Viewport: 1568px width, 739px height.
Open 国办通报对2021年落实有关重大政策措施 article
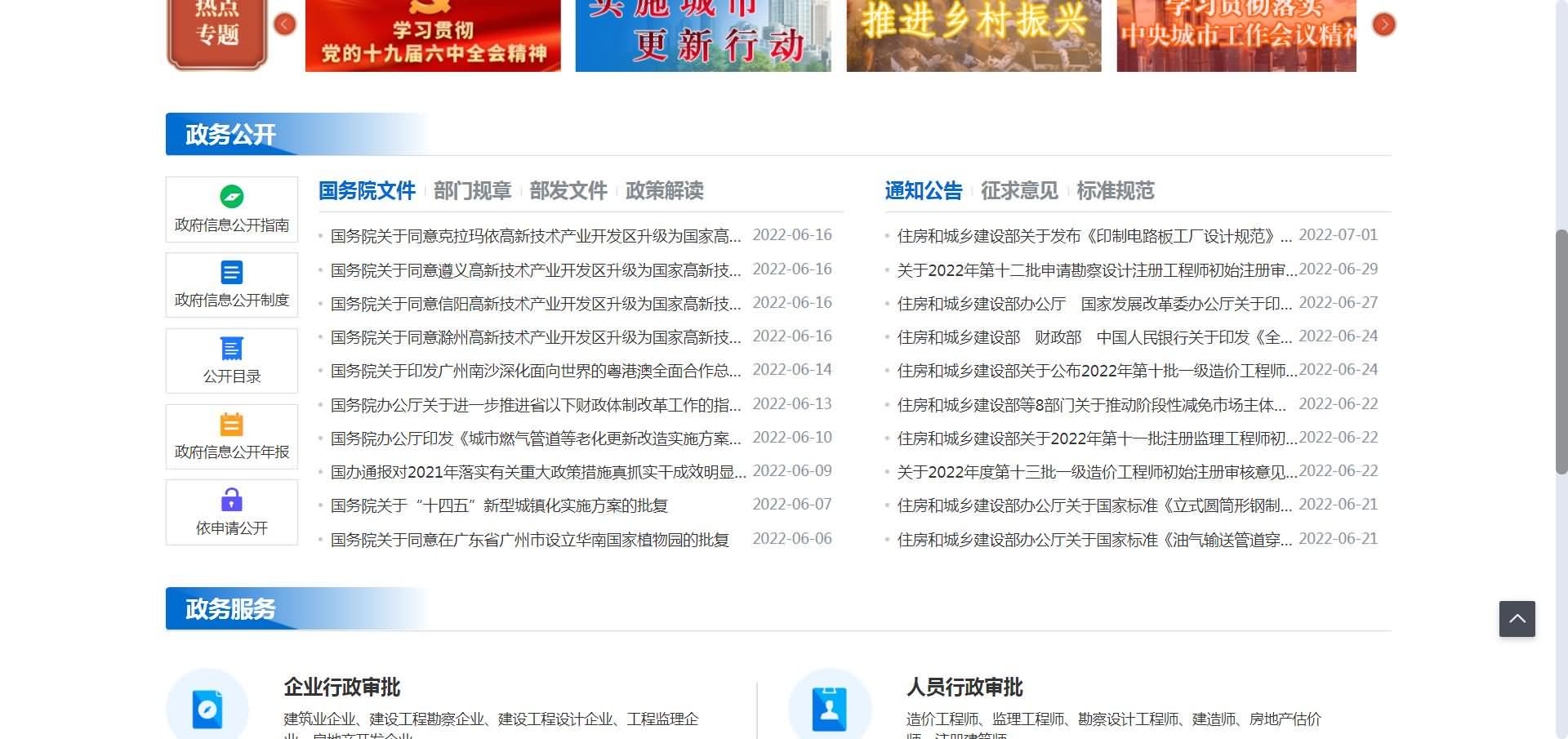point(538,472)
